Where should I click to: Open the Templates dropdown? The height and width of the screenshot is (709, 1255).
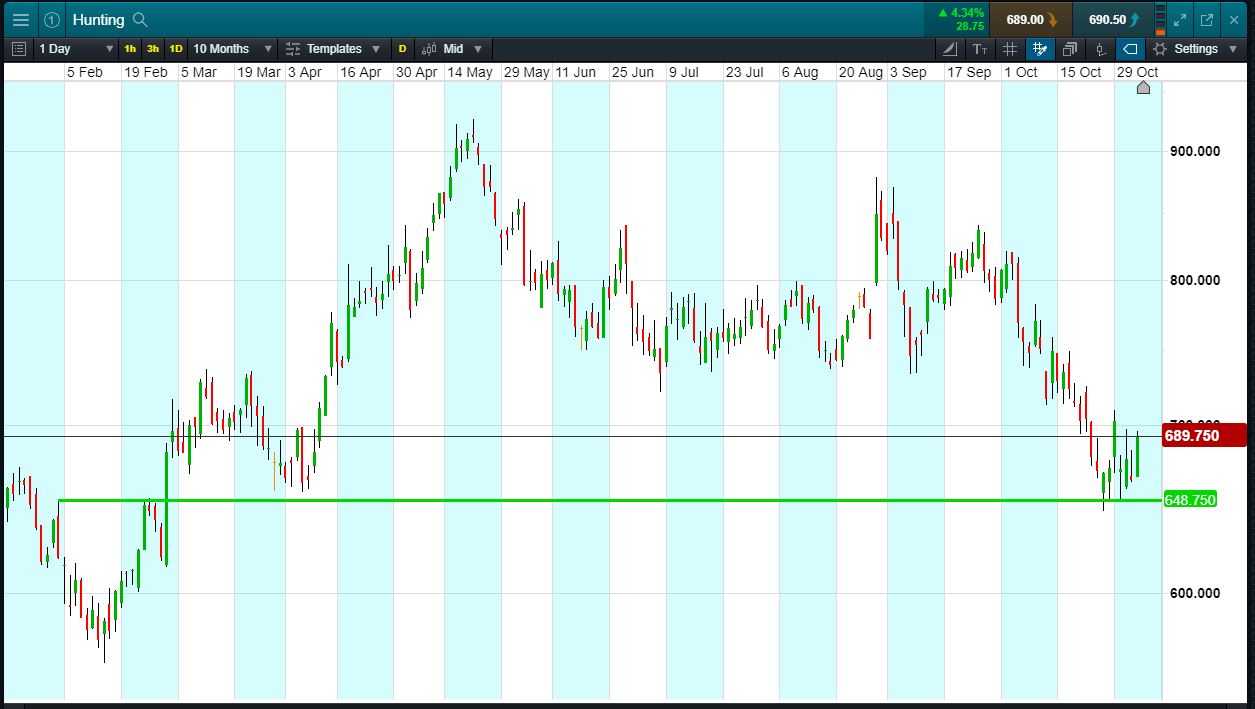point(333,48)
